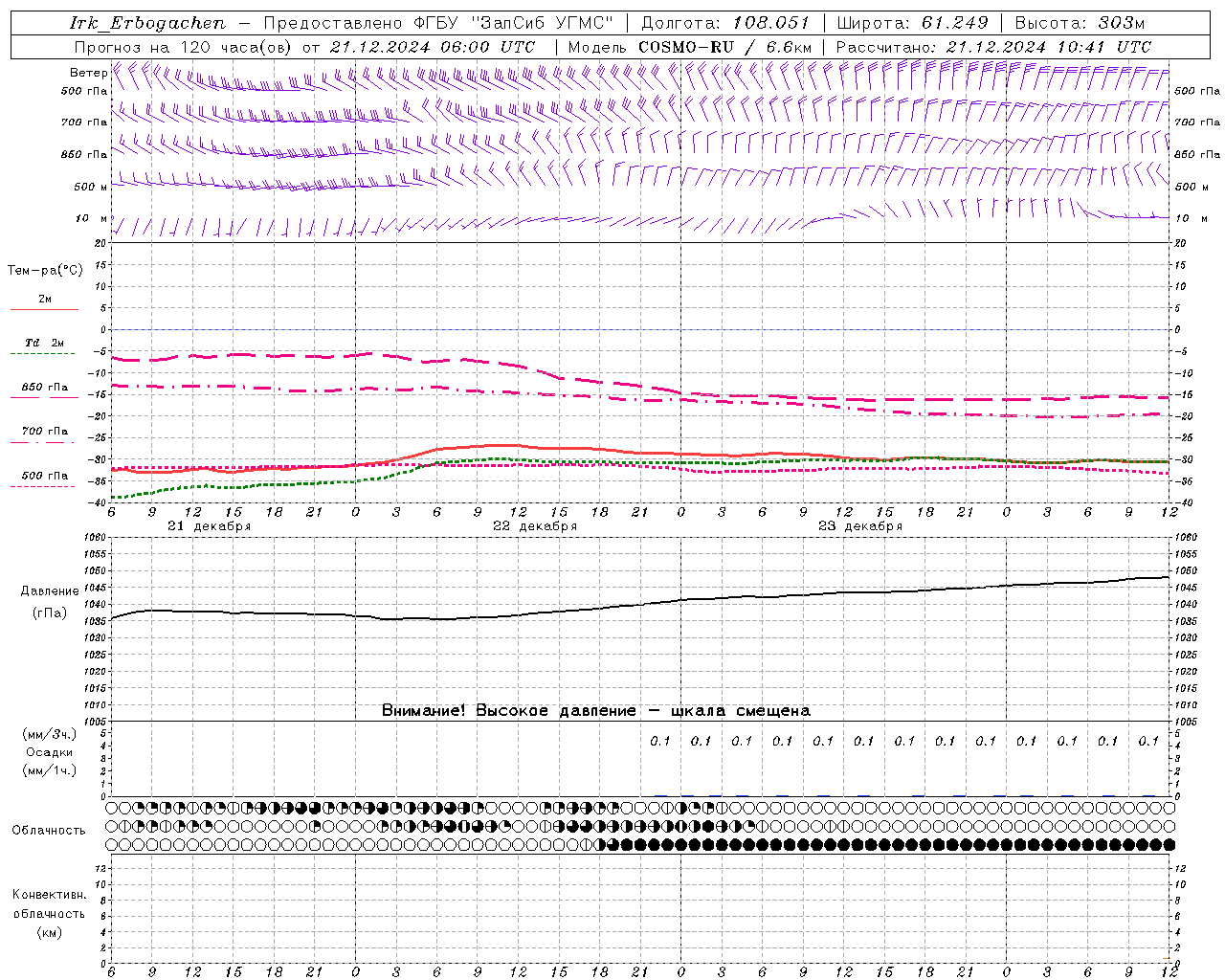This screenshot has height=980, width=1225.
Task: Click the Высота: 303м value
Action: click(x=1080, y=23)
